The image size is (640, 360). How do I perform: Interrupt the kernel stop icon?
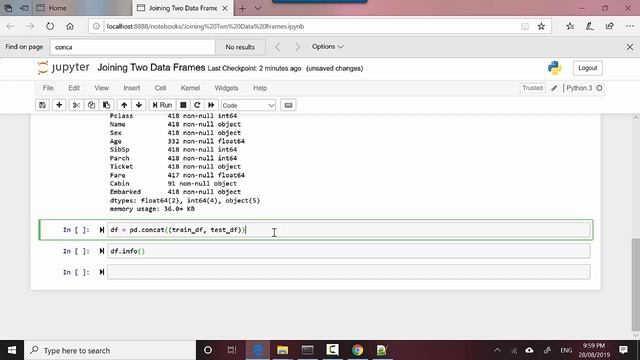pos(183,105)
